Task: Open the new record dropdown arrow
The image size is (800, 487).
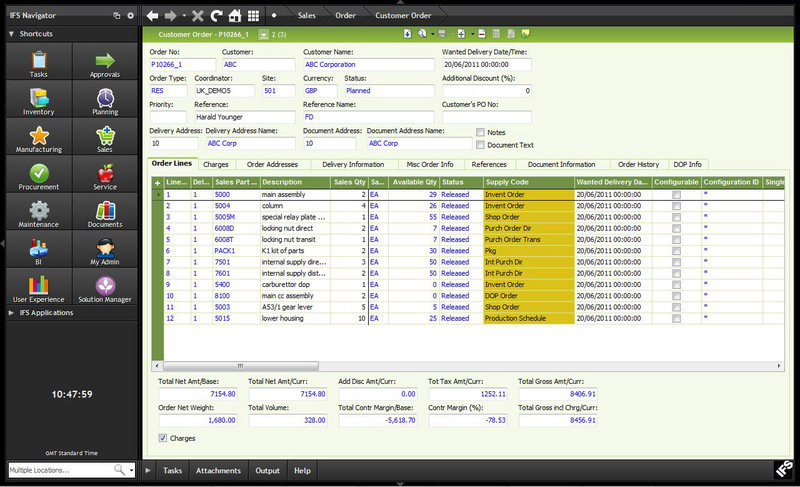Action: tap(472, 34)
